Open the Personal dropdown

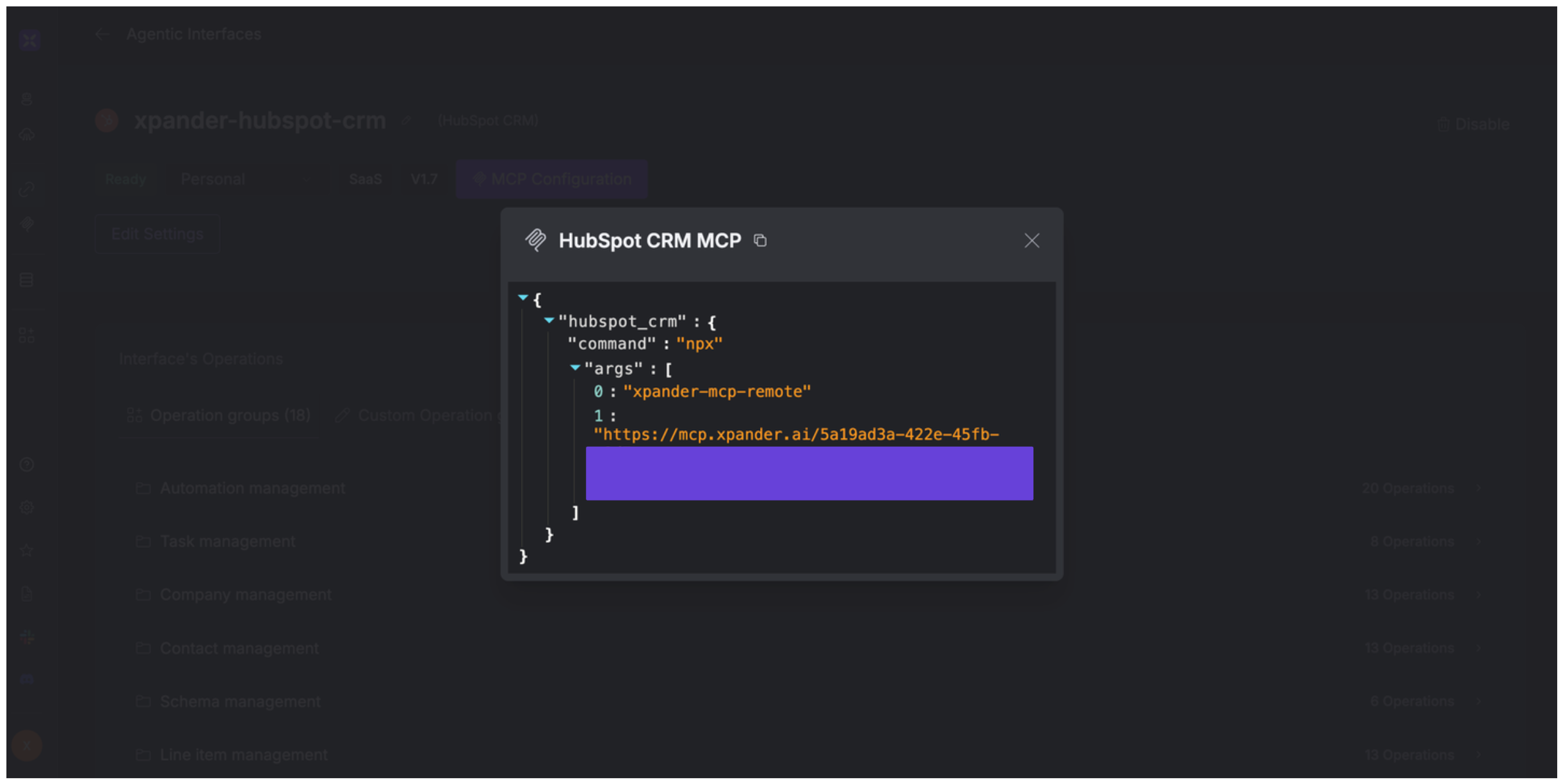tap(247, 179)
